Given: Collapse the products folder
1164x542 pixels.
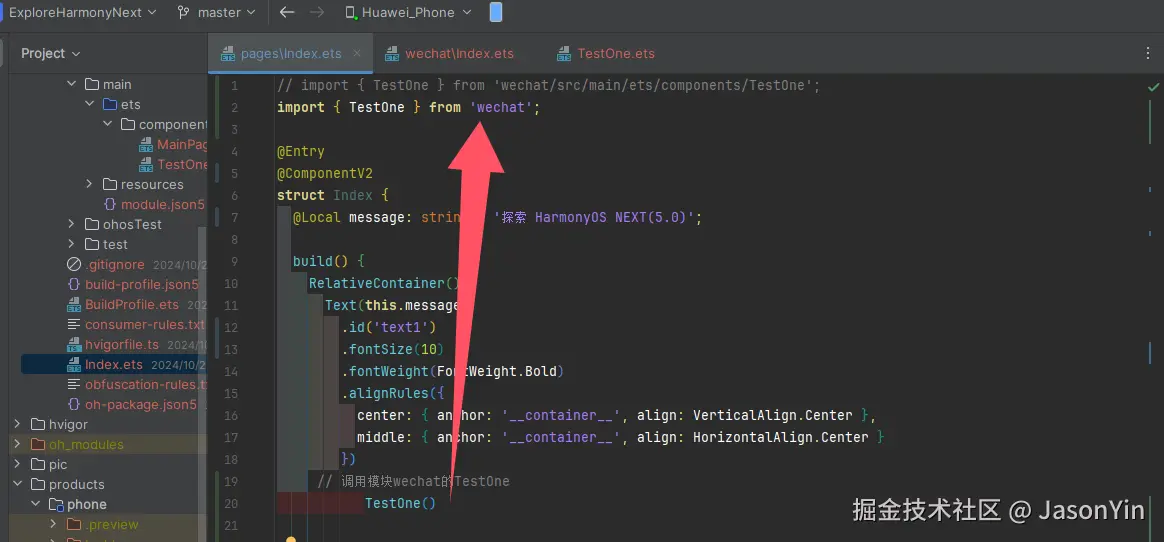Looking at the screenshot, I should coord(17,485).
